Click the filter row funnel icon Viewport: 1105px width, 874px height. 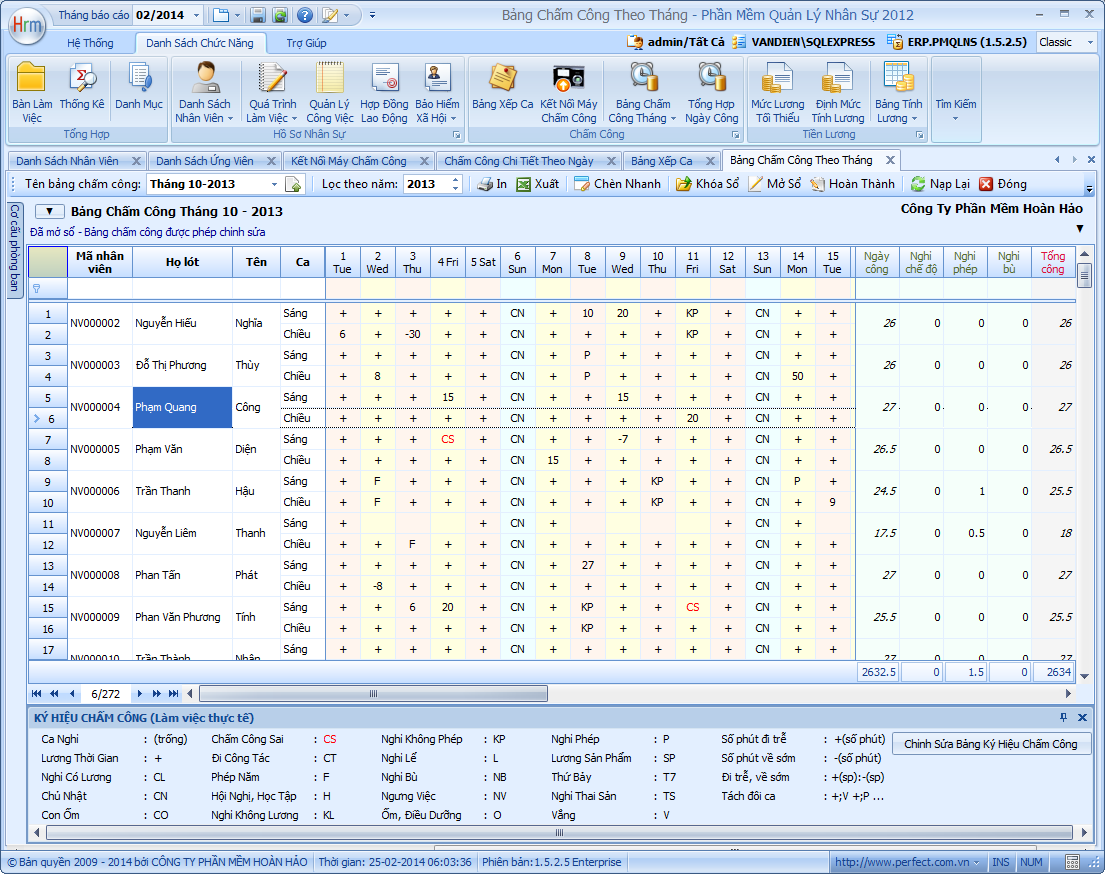tap(37, 289)
